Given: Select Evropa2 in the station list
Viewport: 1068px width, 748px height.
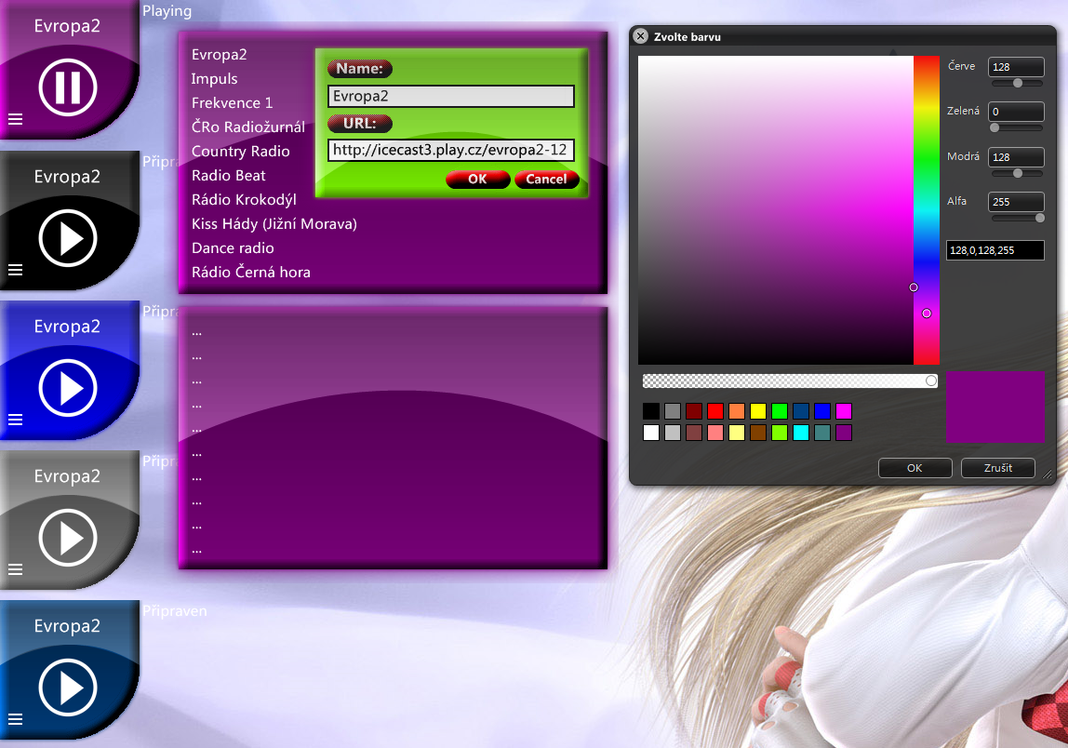Looking at the screenshot, I should pyautogui.click(x=219, y=54).
